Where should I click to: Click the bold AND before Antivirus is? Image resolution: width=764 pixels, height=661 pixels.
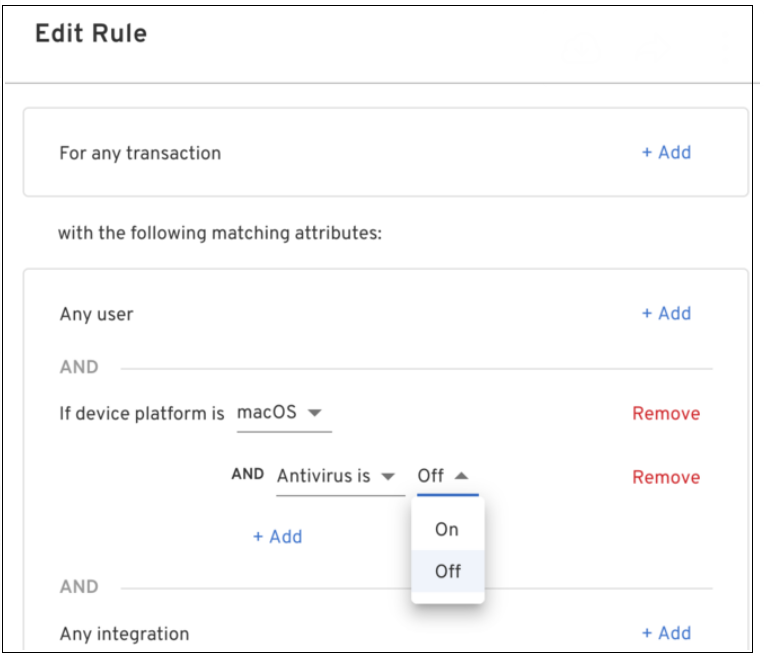[247, 475]
